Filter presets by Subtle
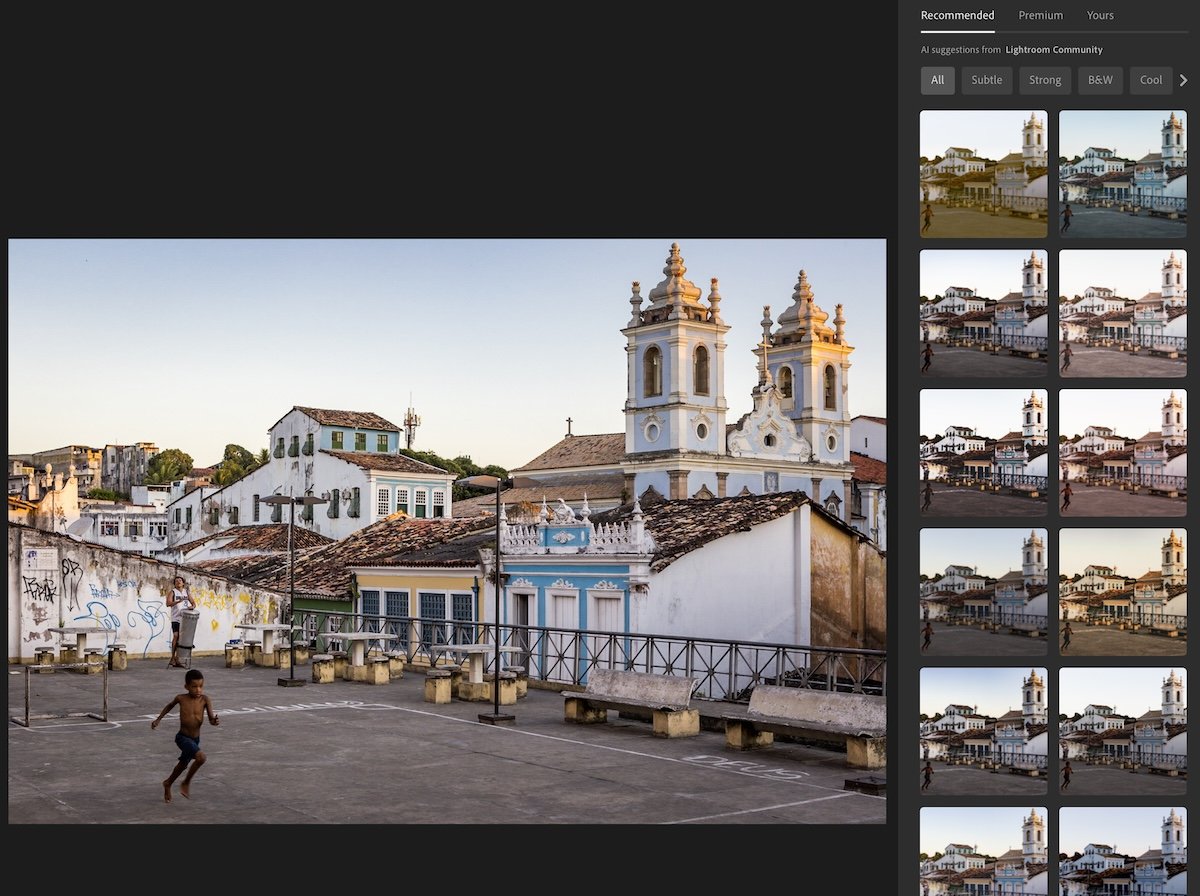This screenshot has height=896, width=1200. pyautogui.click(x=986, y=80)
